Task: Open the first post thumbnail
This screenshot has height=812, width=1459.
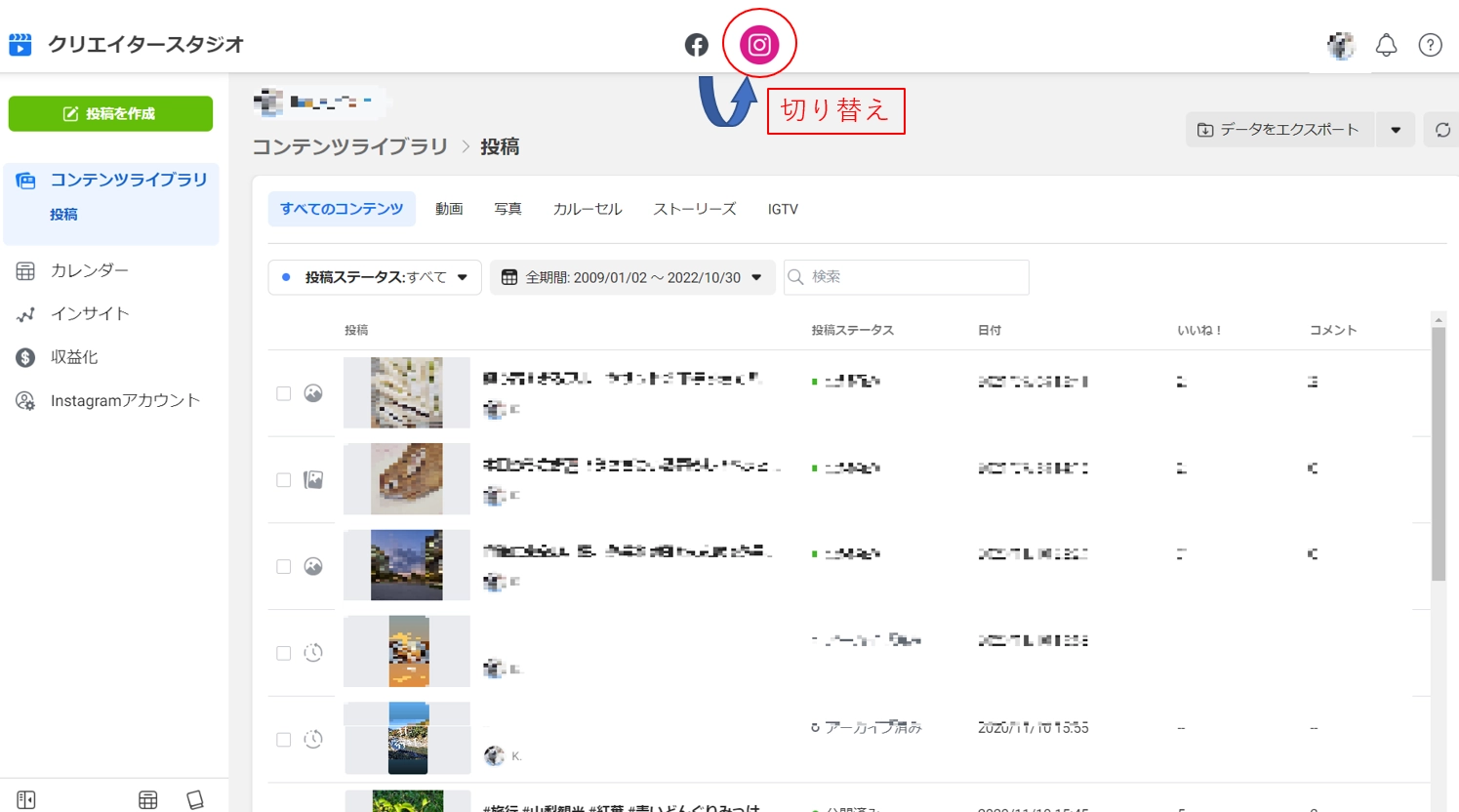Action: (x=407, y=393)
